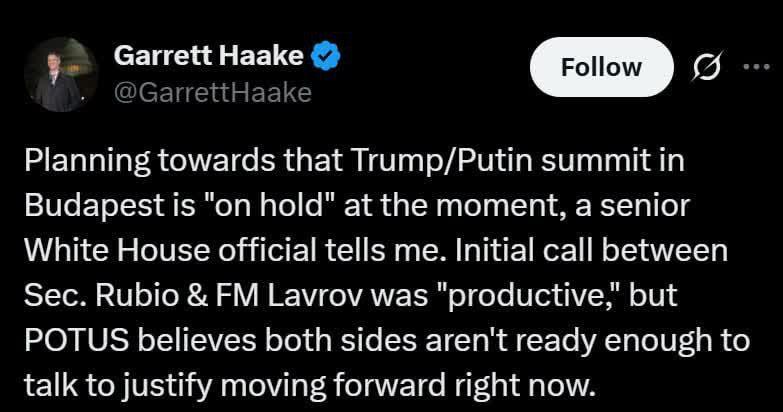Click the blue verified checkmark badge
This screenshot has width=783, height=412.
[327, 57]
